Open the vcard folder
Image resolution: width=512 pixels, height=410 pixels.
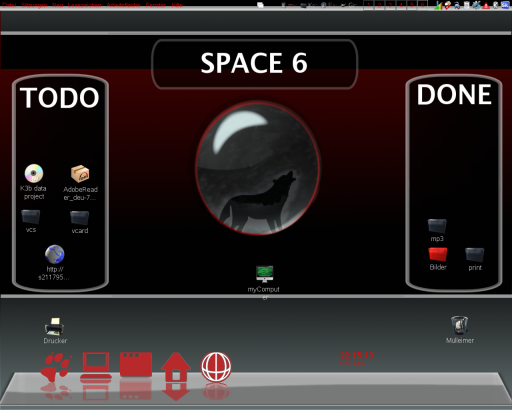[x=79, y=218]
